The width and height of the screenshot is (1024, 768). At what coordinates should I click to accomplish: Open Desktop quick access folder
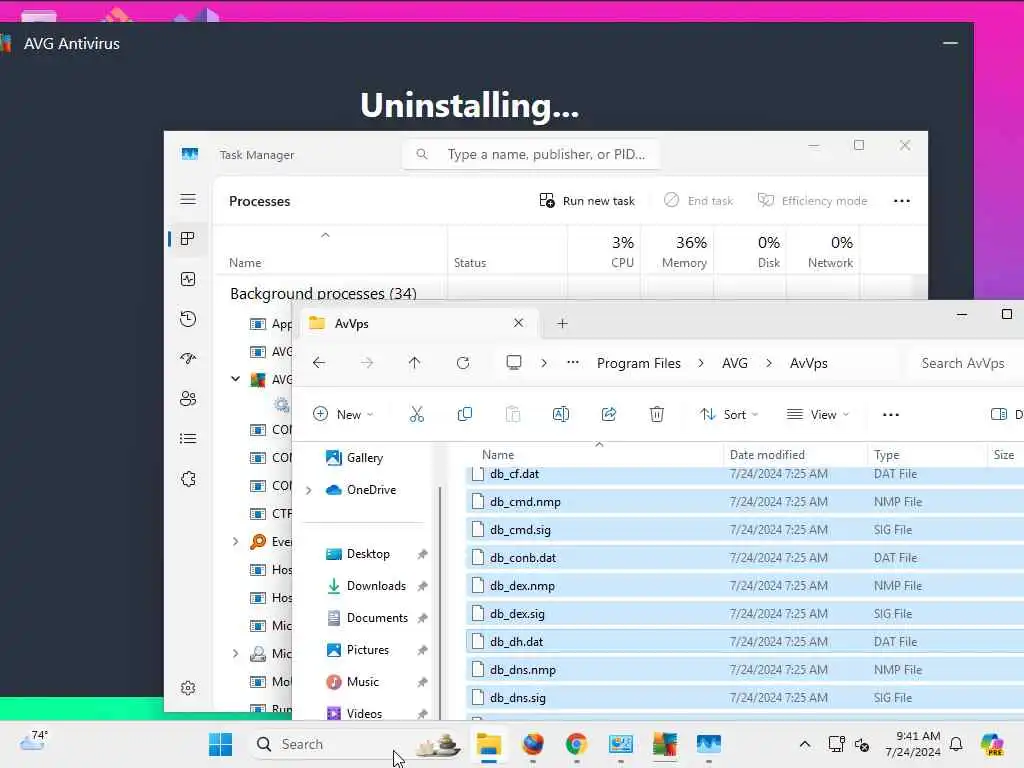tap(358, 554)
